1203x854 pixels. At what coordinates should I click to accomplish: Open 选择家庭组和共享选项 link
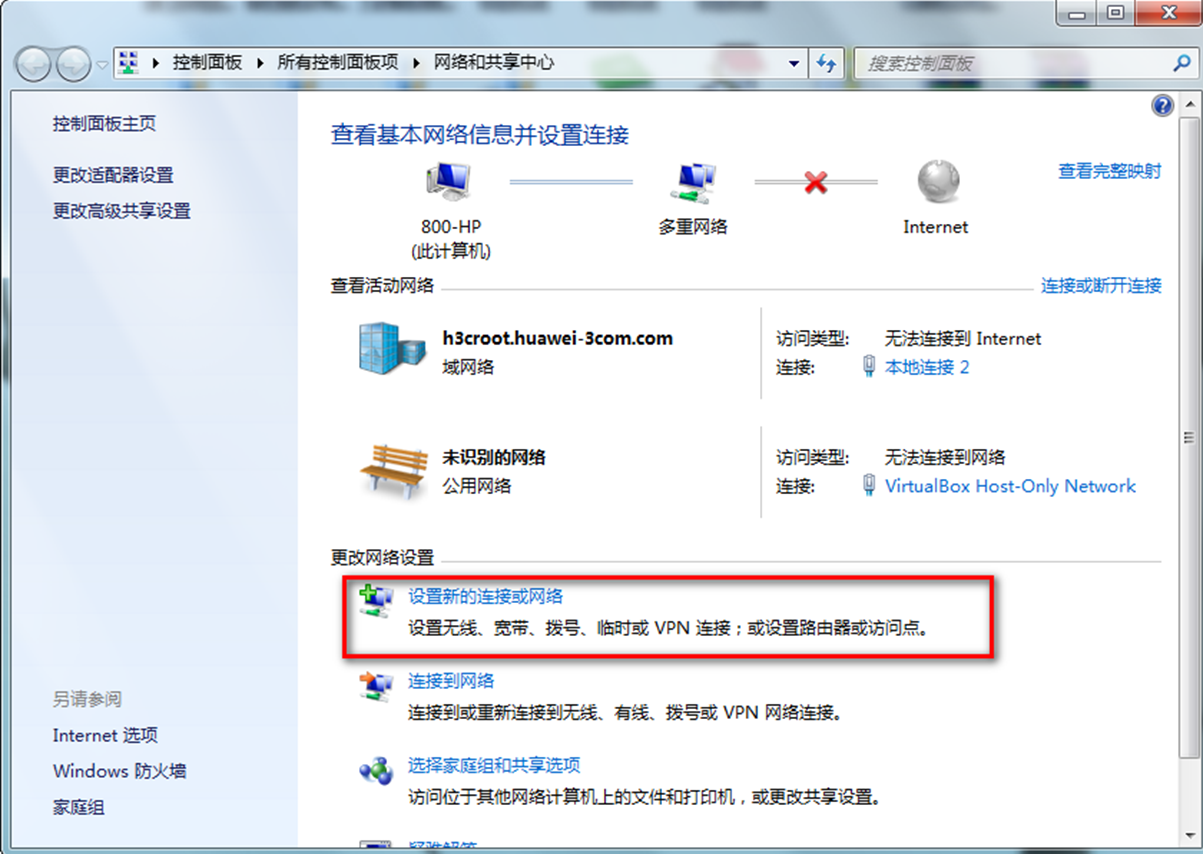coord(494,765)
